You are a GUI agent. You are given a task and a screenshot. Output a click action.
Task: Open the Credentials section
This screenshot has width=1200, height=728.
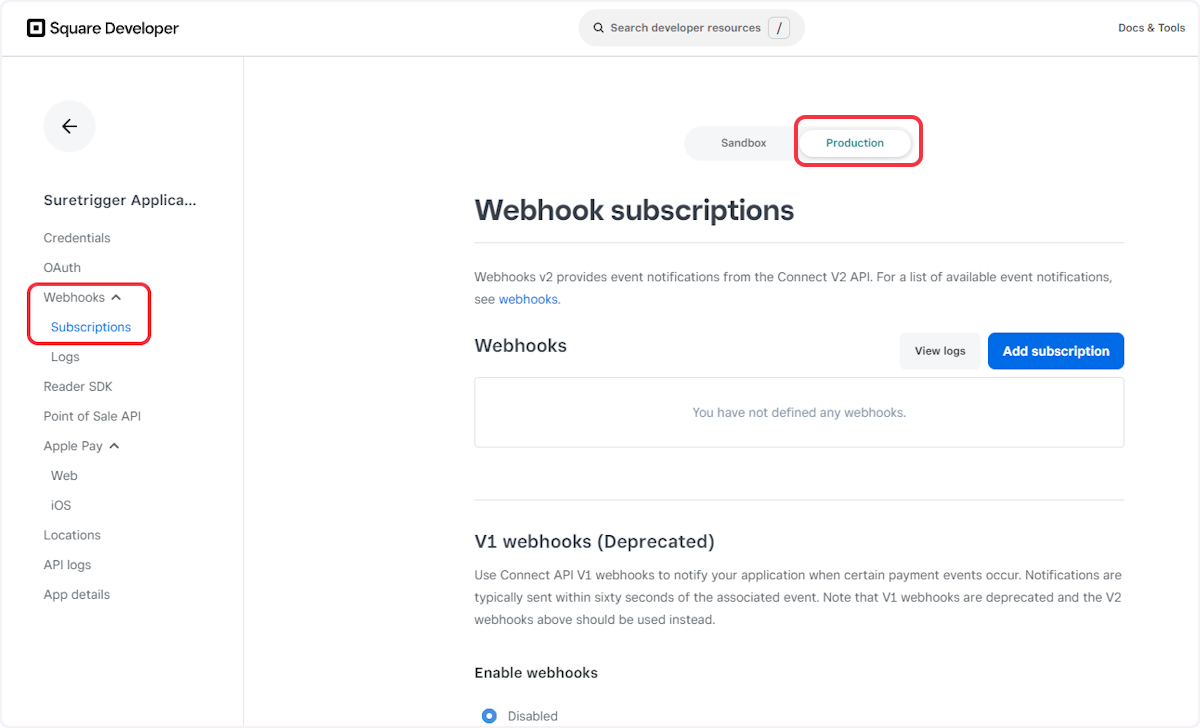point(77,237)
